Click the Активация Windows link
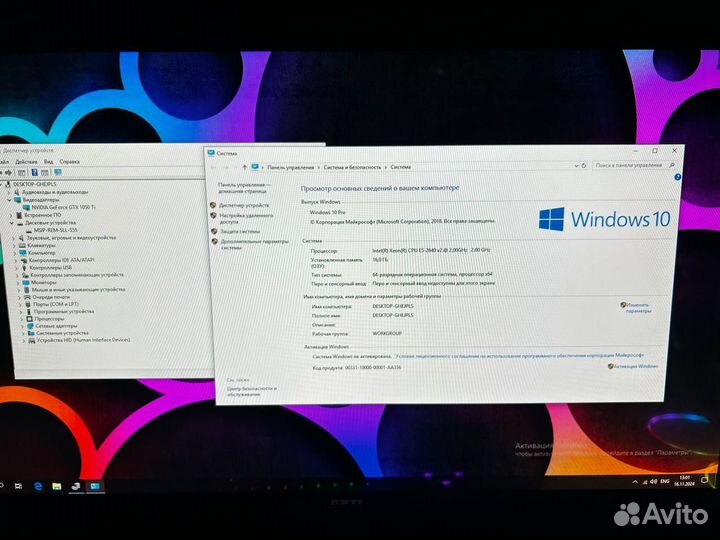The image size is (720, 540). [x=637, y=366]
